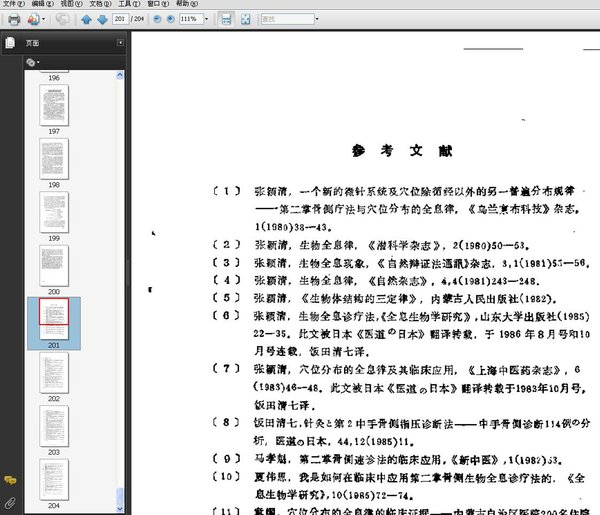Click the zoom in plus icon
Viewport: 600px width, 515px height.
171,19
